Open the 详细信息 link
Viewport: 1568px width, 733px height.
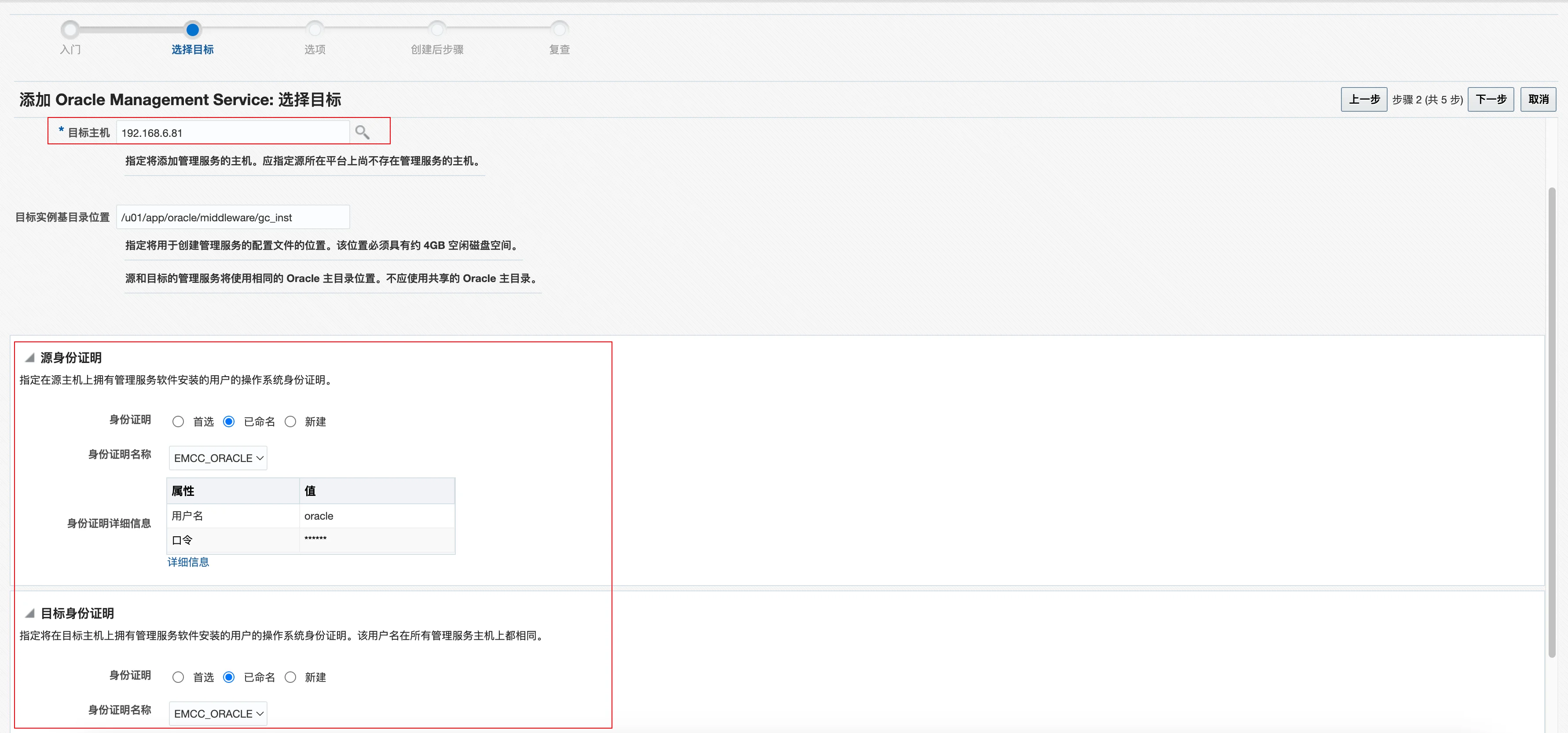point(188,562)
